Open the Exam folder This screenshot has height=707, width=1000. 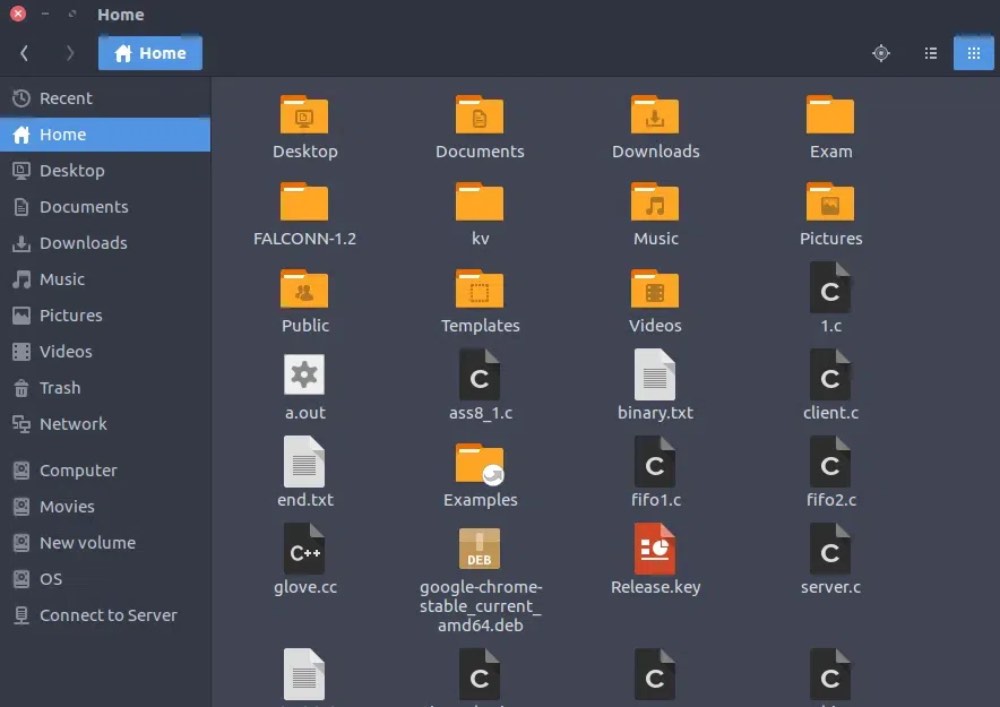pyautogui.click(x=830, y=125)
